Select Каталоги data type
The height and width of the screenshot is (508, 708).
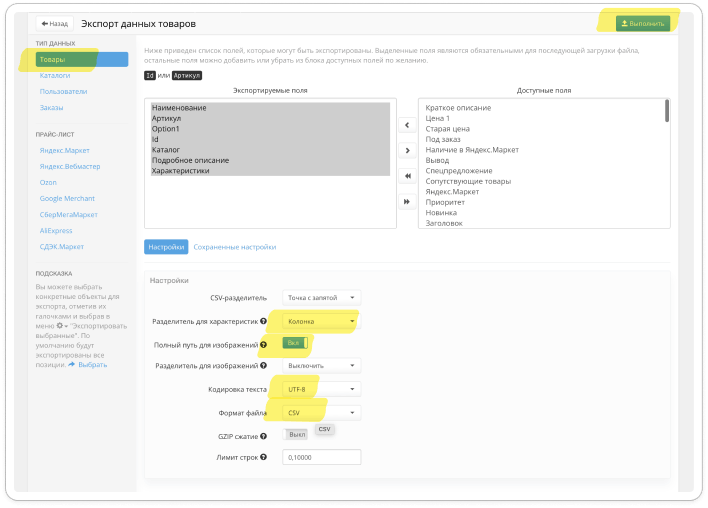[x=55, y=75]
